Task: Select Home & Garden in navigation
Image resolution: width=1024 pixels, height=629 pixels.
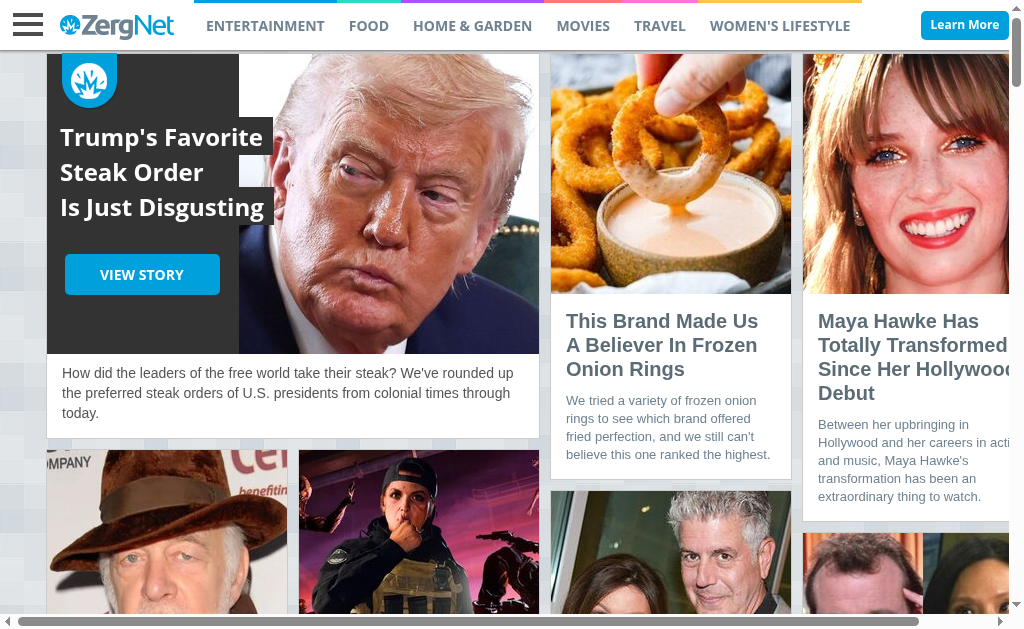Action: 472,26
